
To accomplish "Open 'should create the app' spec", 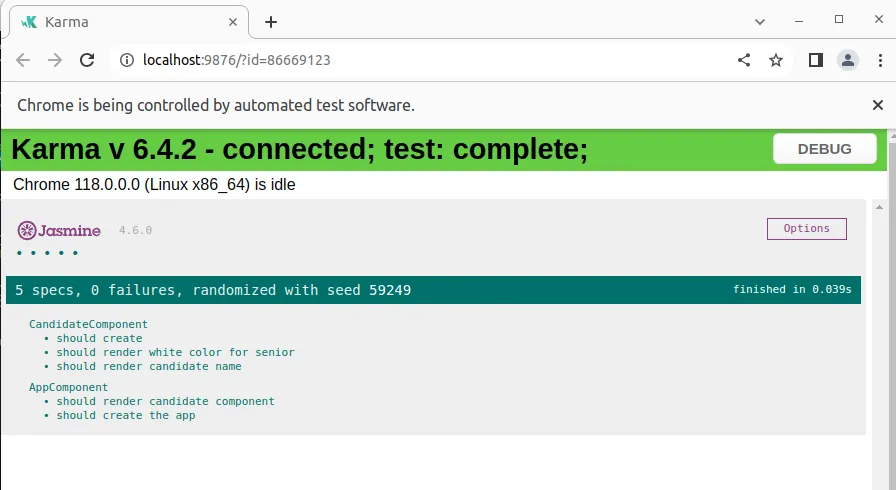I will click(126, 415).
